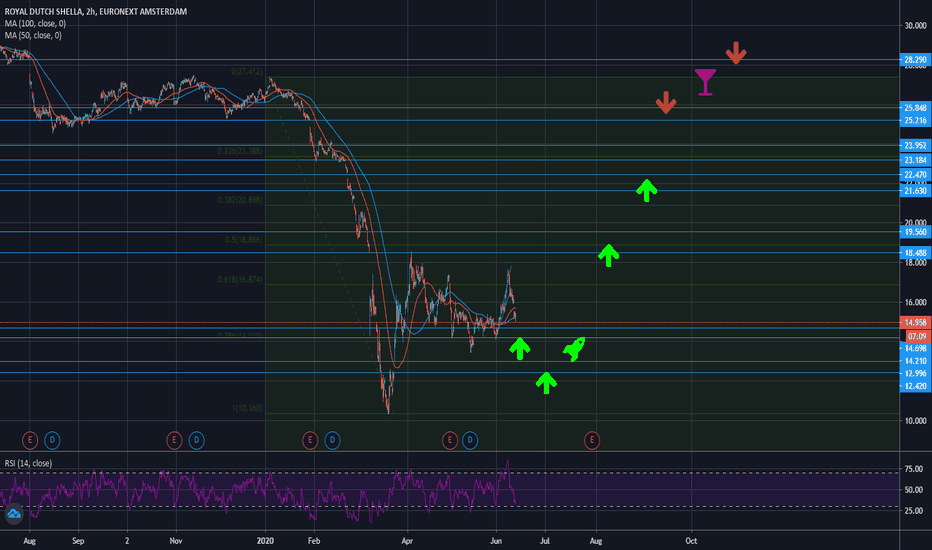Click the 14.210 price line label
932x550 pixels.
(x=915, y=361)
